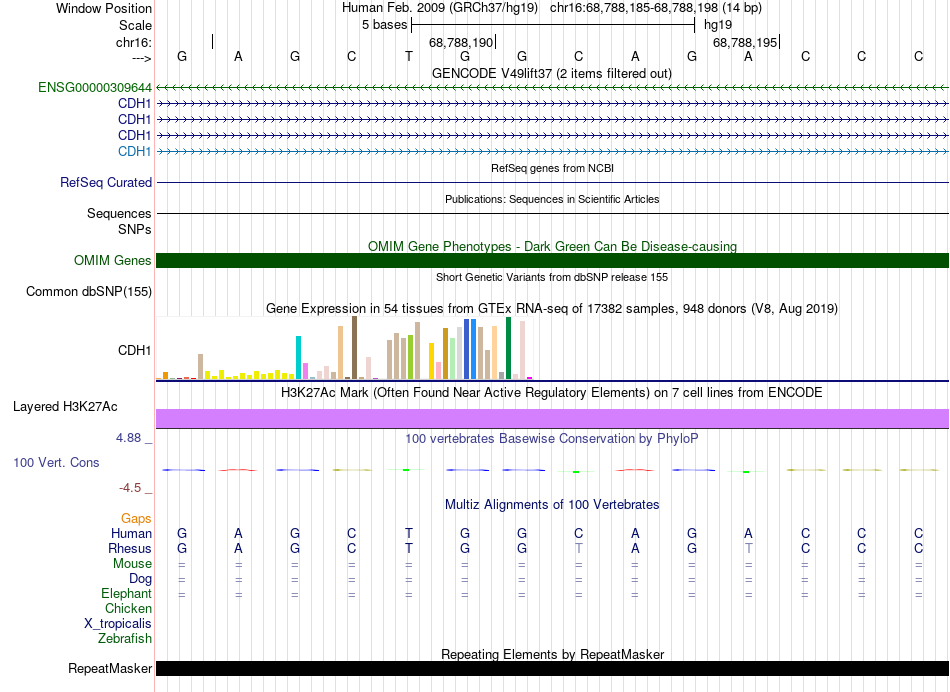This screenshot has width=950, height=692.
Task: Select the Zebrafish species row label
Action: click(x=125, y=639)
